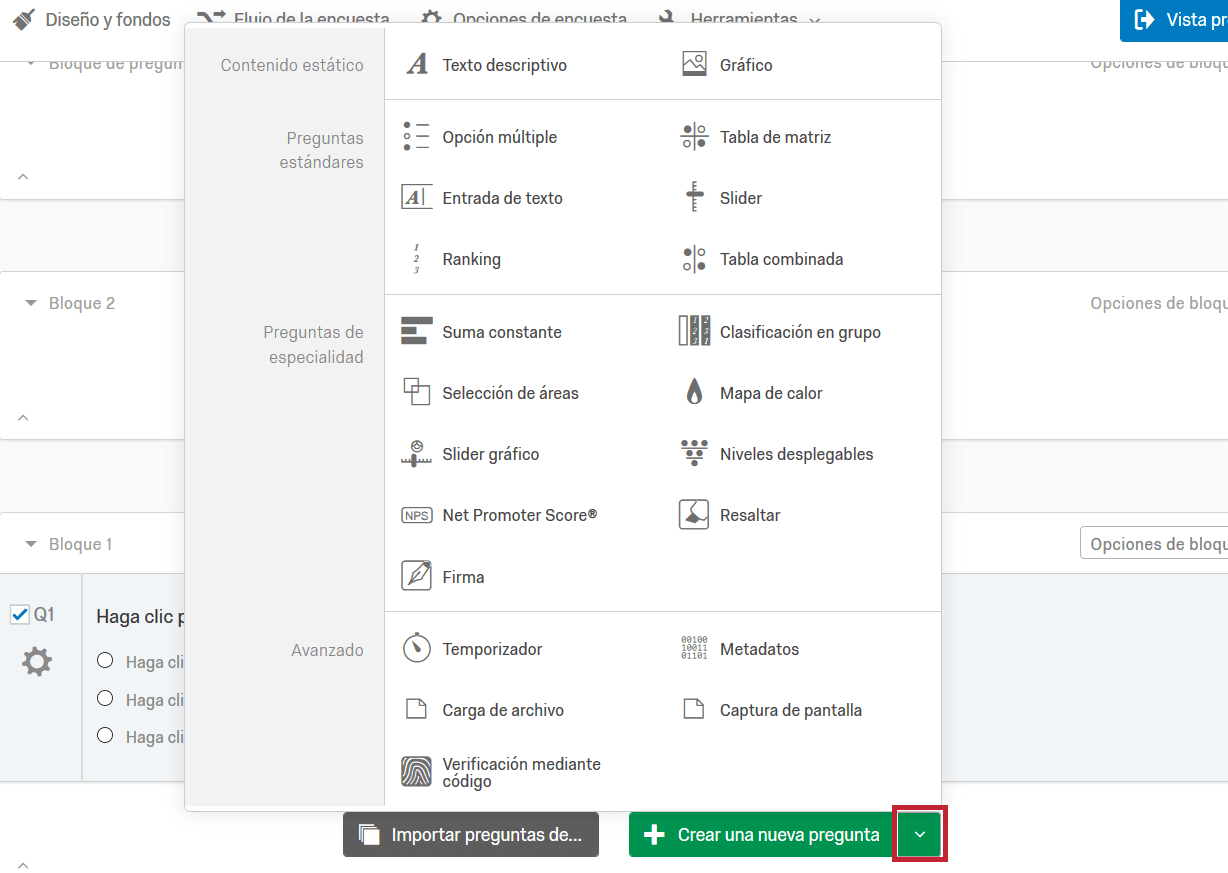The height and width of the screenshot is (873, 1228).
Task: Select the first radio option in Q1
Action: tap(105, 662)
